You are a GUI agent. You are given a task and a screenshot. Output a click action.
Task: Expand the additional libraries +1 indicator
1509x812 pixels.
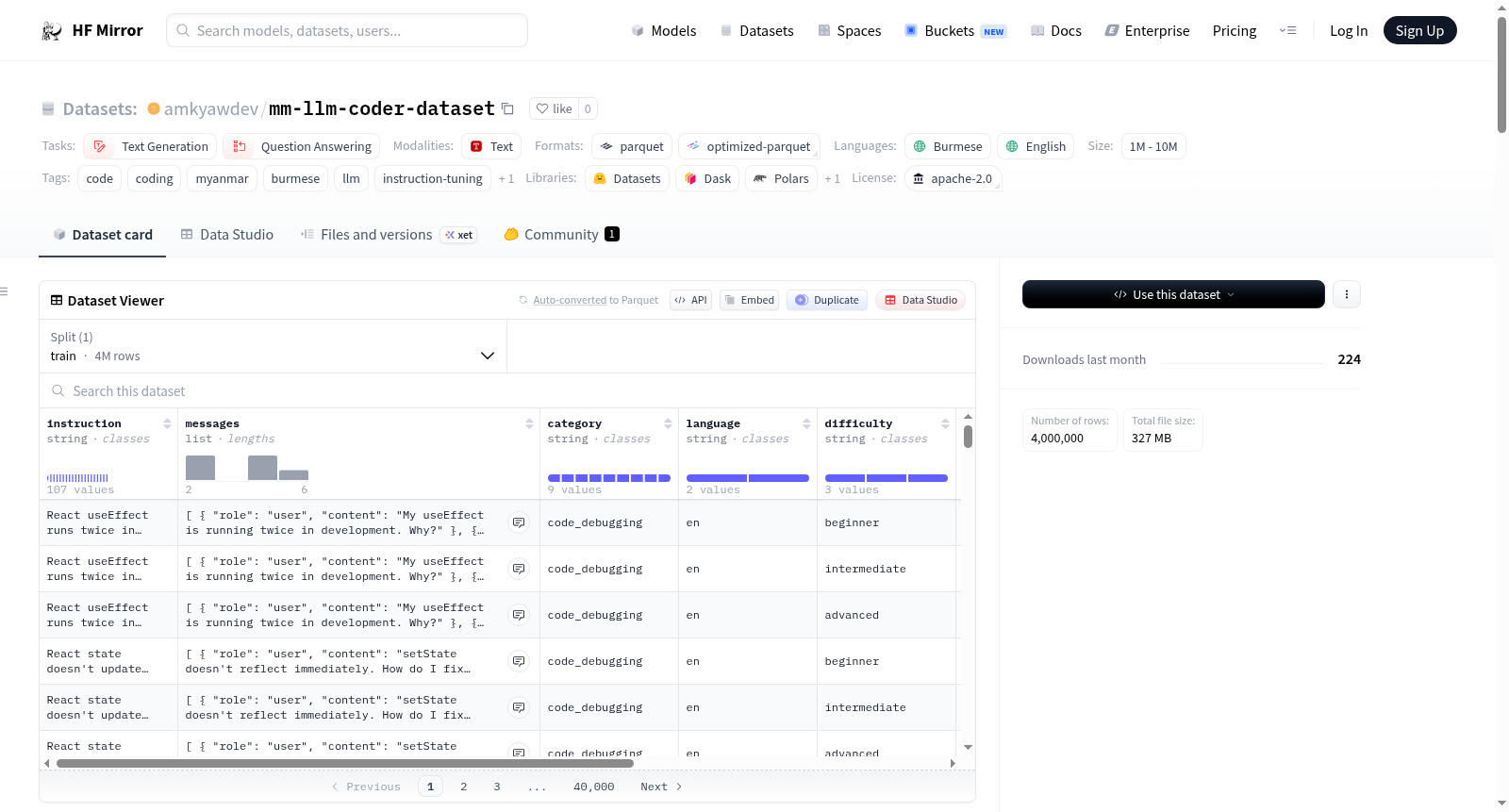[832, 179]
